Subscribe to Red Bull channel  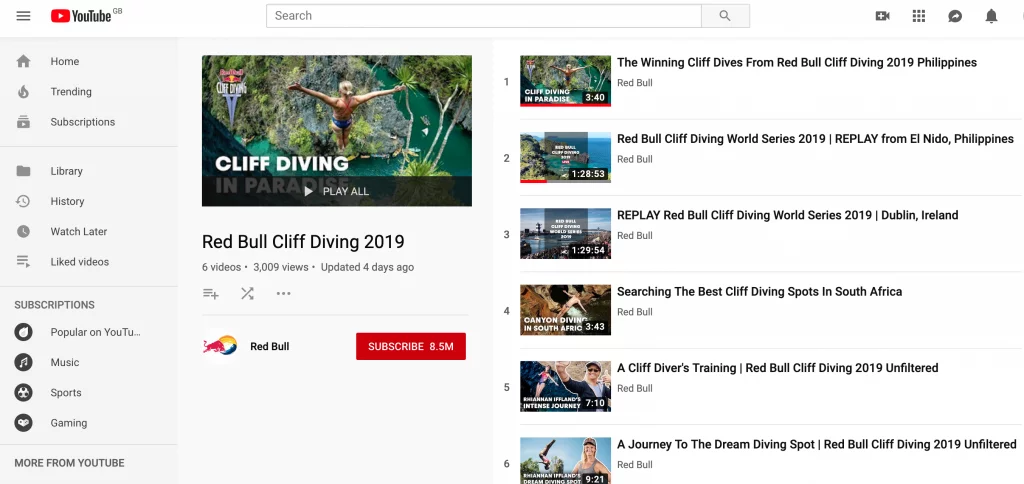coord(411,346)
